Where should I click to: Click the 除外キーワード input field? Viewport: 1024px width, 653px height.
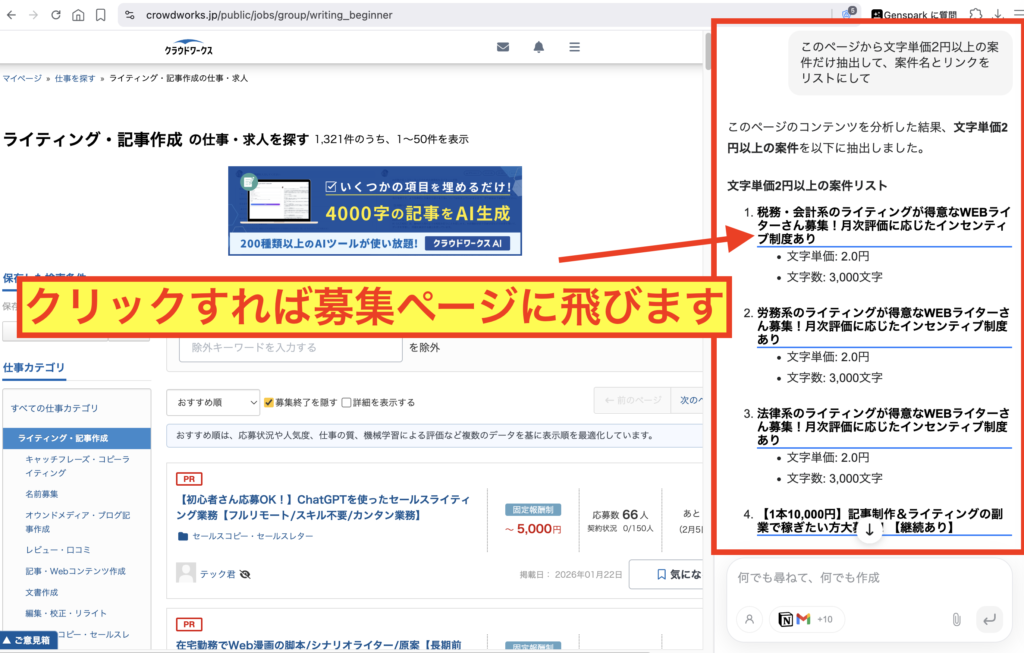(x=290, y=347)
